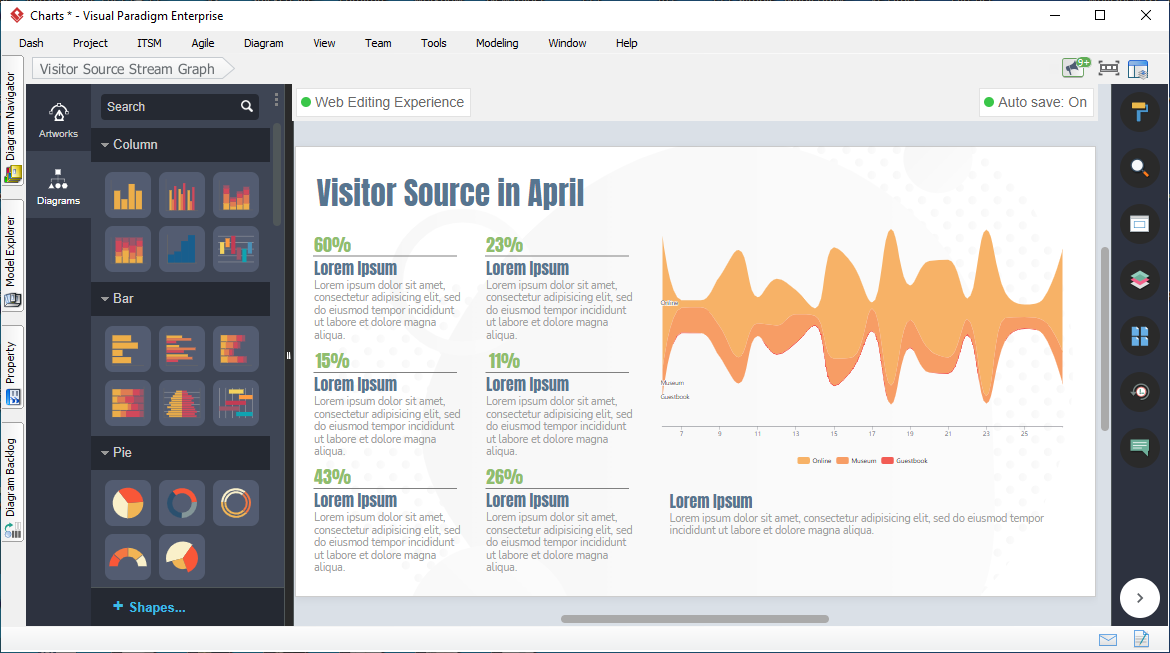Image resolution: width=1170 pixels, height=653 pixels.
Task: Toggle the Online series in chart legend
Action: (x=814, y=461)
